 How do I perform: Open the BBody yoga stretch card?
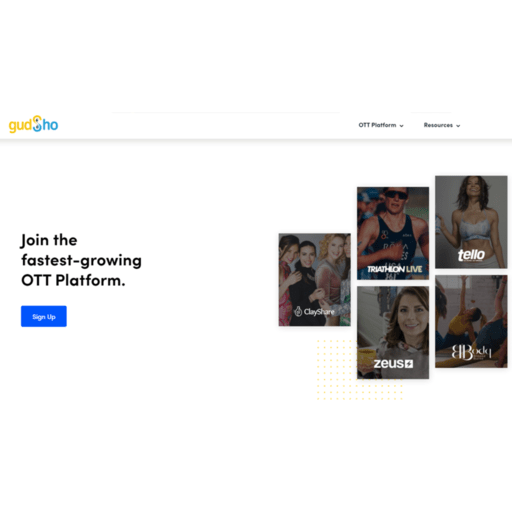coord(471,321)
